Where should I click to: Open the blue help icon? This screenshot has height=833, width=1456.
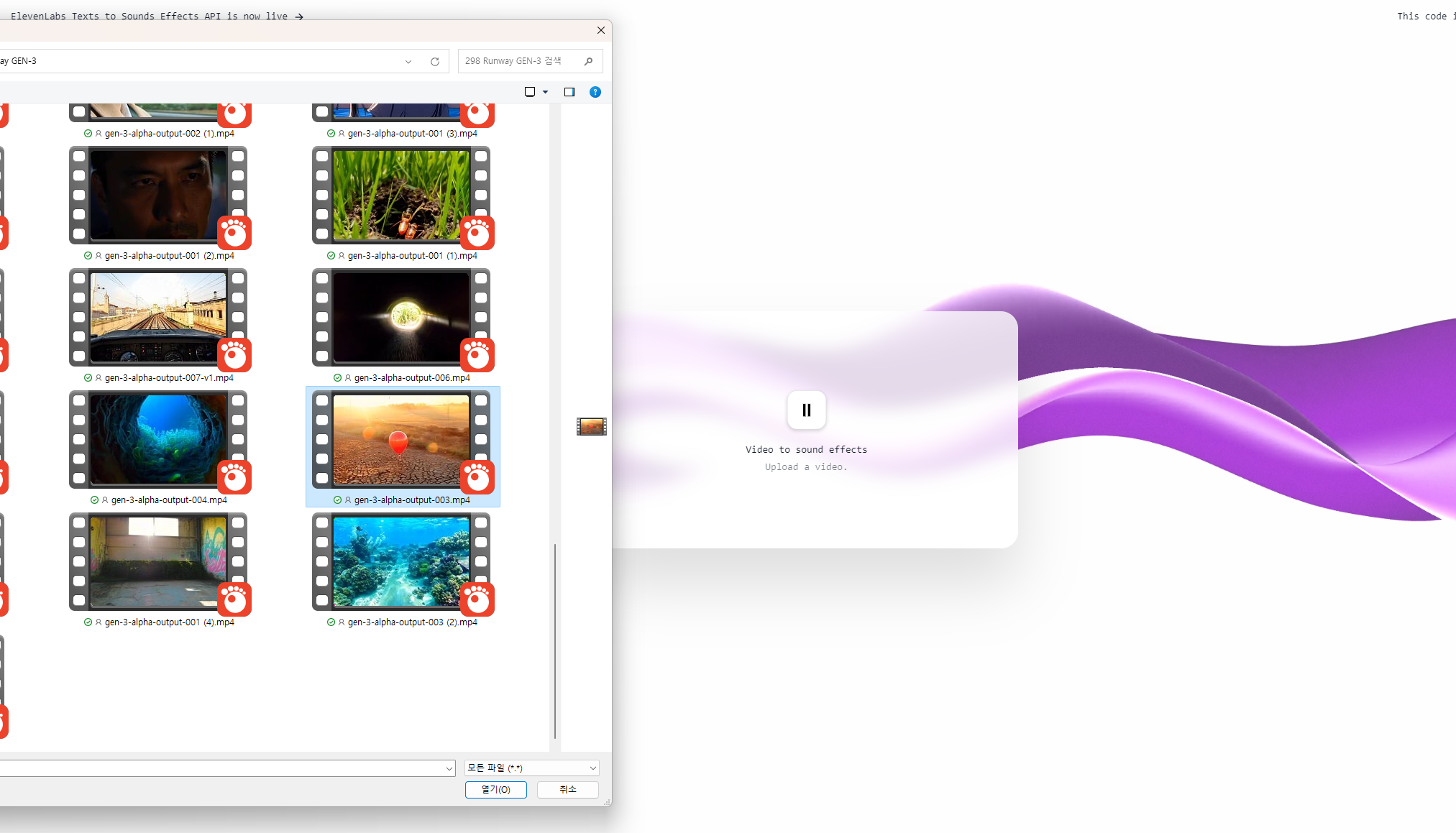[595, 92]
